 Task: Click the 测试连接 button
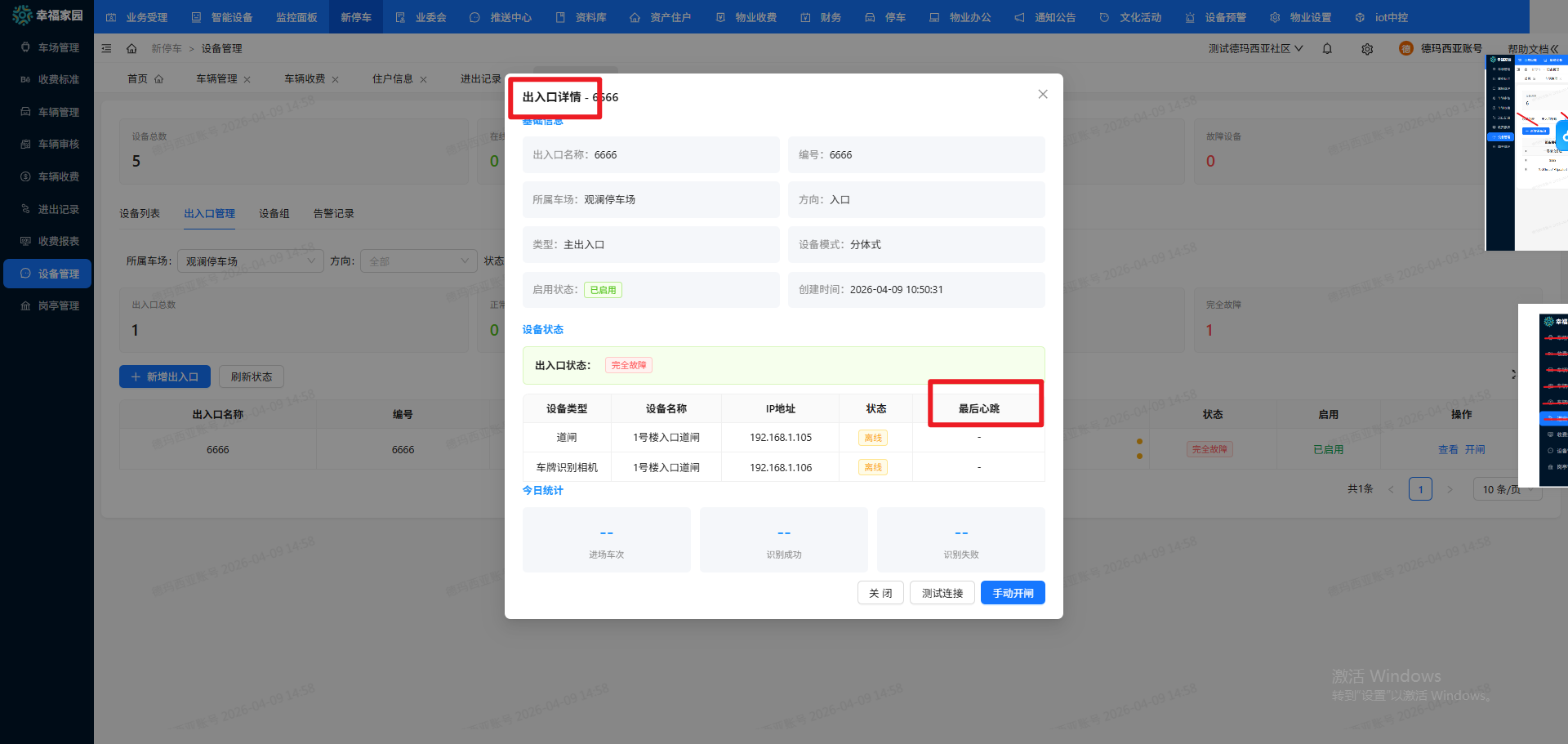point(942,593)
